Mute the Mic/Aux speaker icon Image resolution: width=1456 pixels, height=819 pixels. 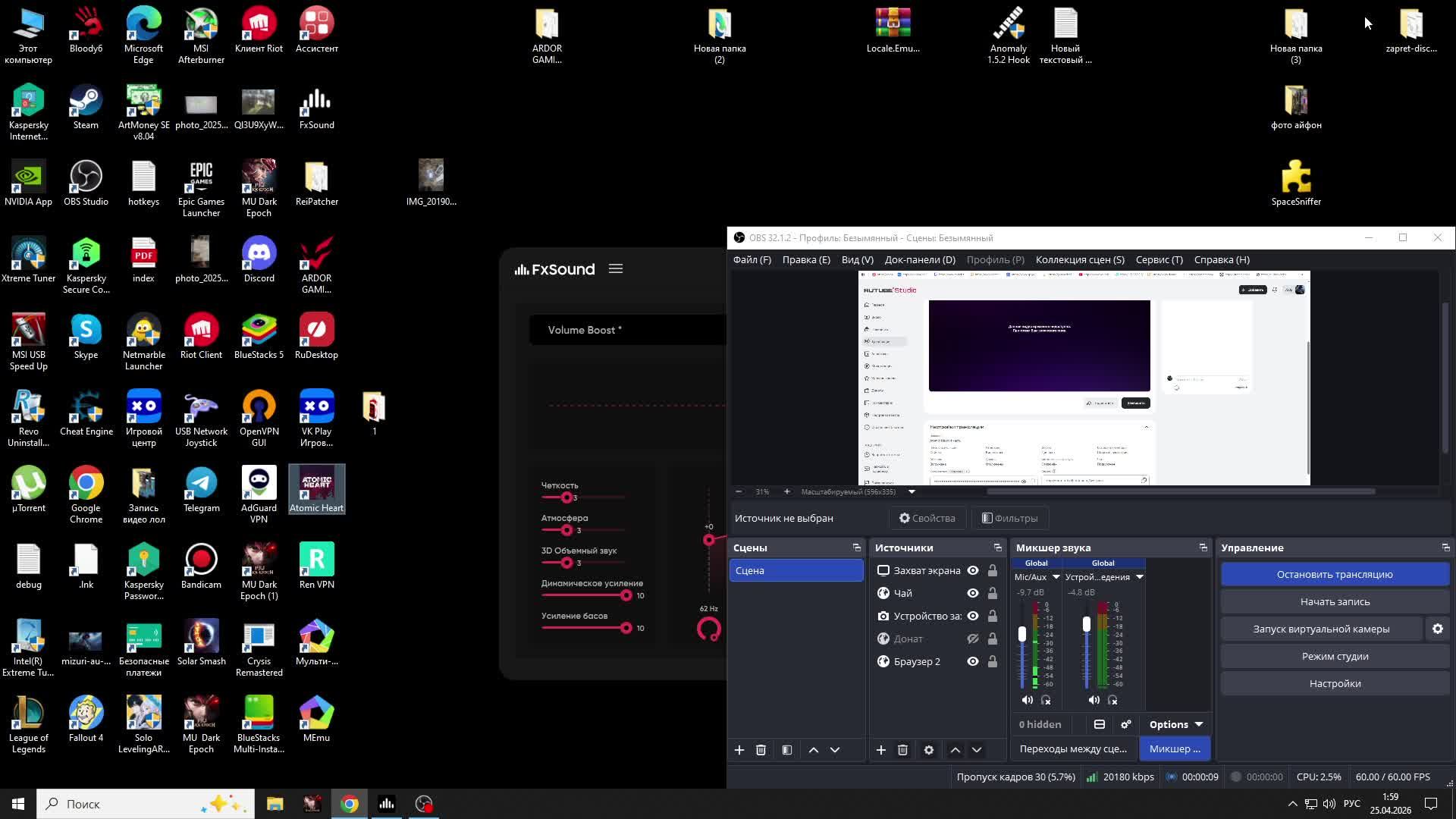click(x=1027, y=700)
